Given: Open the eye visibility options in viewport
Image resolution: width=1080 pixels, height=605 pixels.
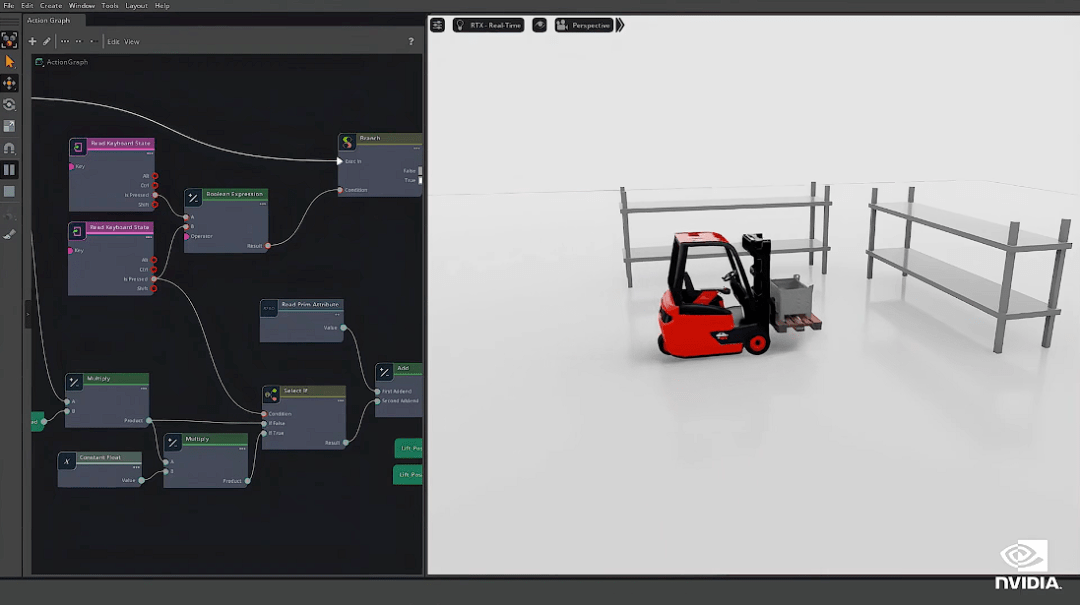Looking at the screenshot, I should [x=539, y=25].
